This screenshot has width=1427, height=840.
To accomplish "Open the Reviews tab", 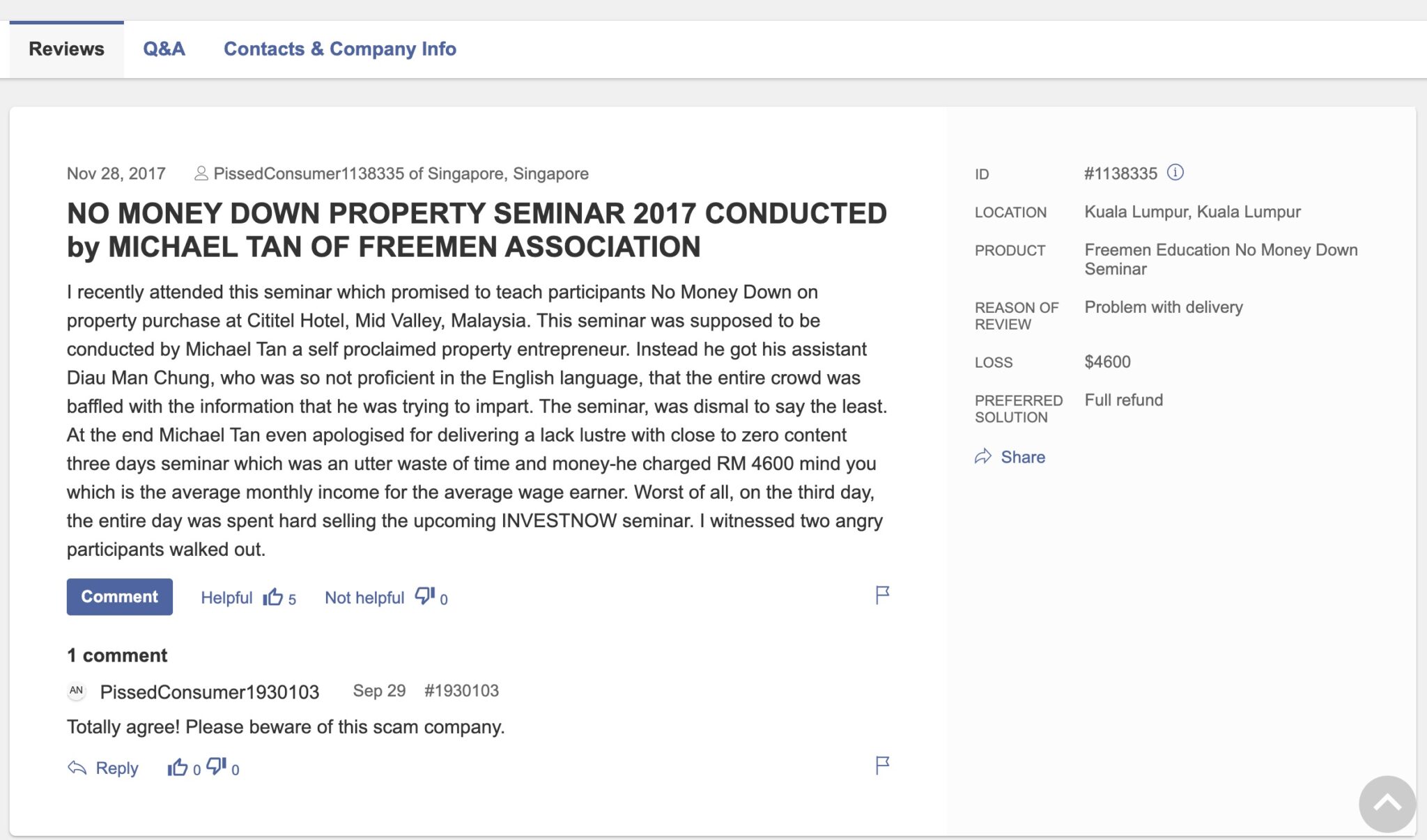I will (66, 47).
